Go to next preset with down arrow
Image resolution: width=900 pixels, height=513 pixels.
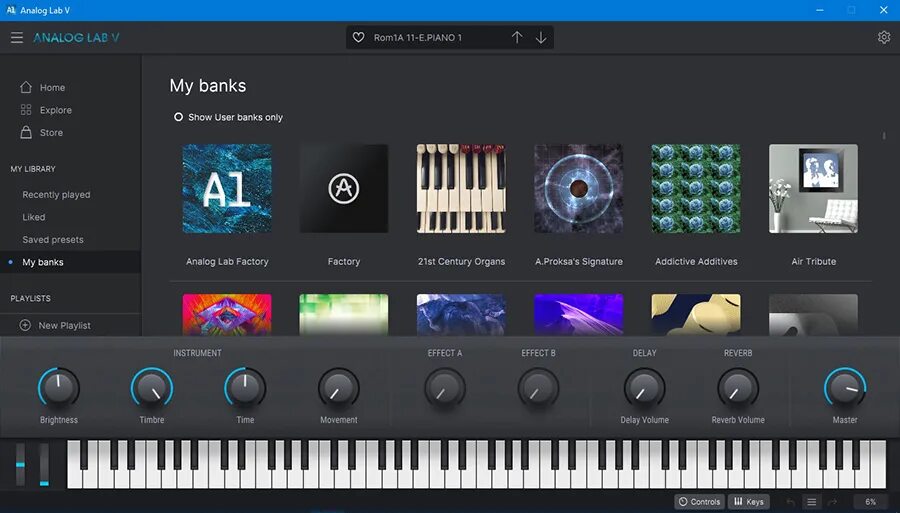[x=541, y=38]
